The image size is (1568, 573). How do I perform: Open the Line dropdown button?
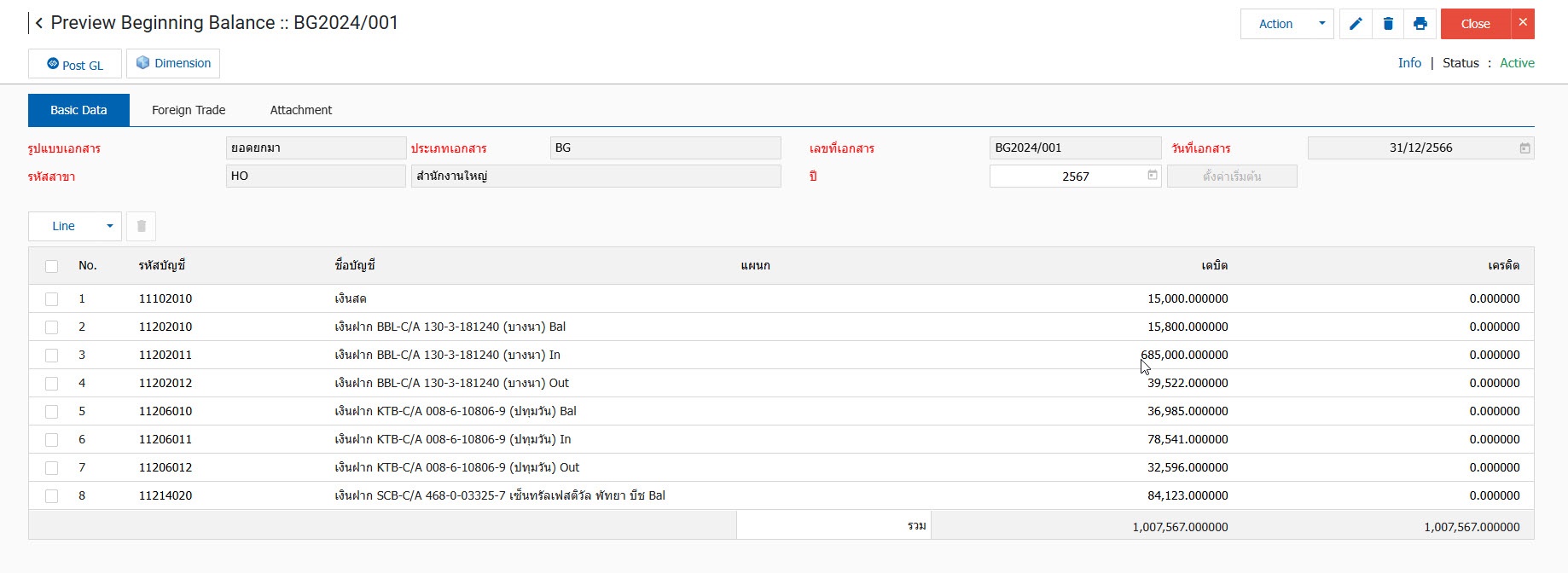(75, 226)
